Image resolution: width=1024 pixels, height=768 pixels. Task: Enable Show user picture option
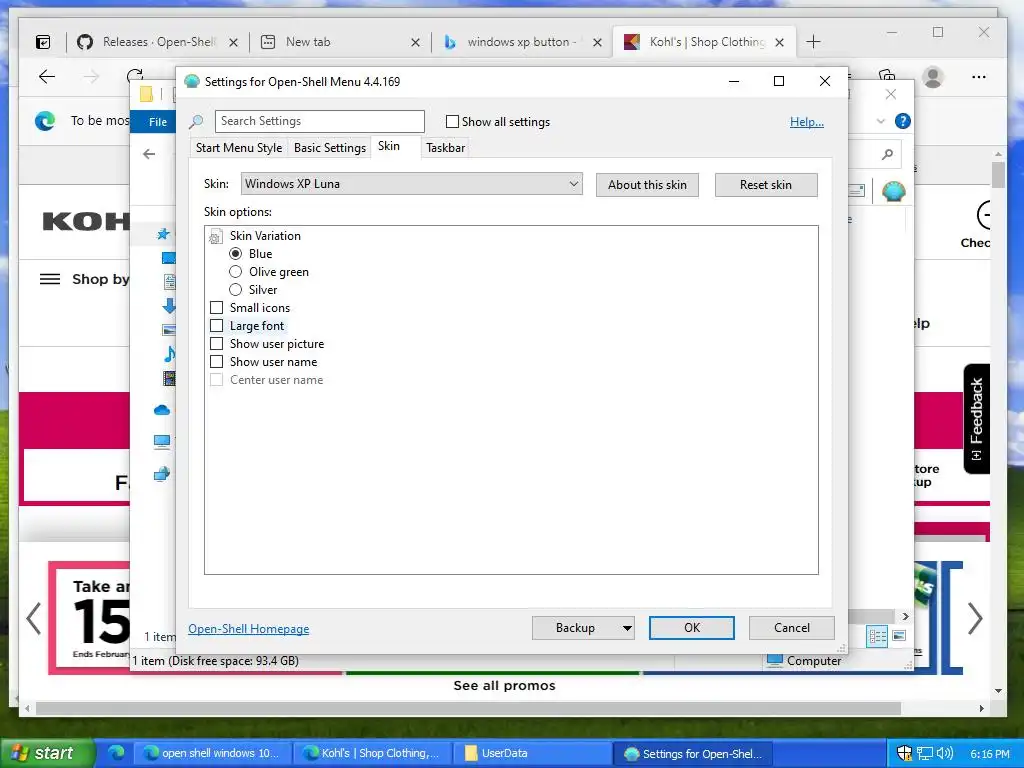point(216,344)
